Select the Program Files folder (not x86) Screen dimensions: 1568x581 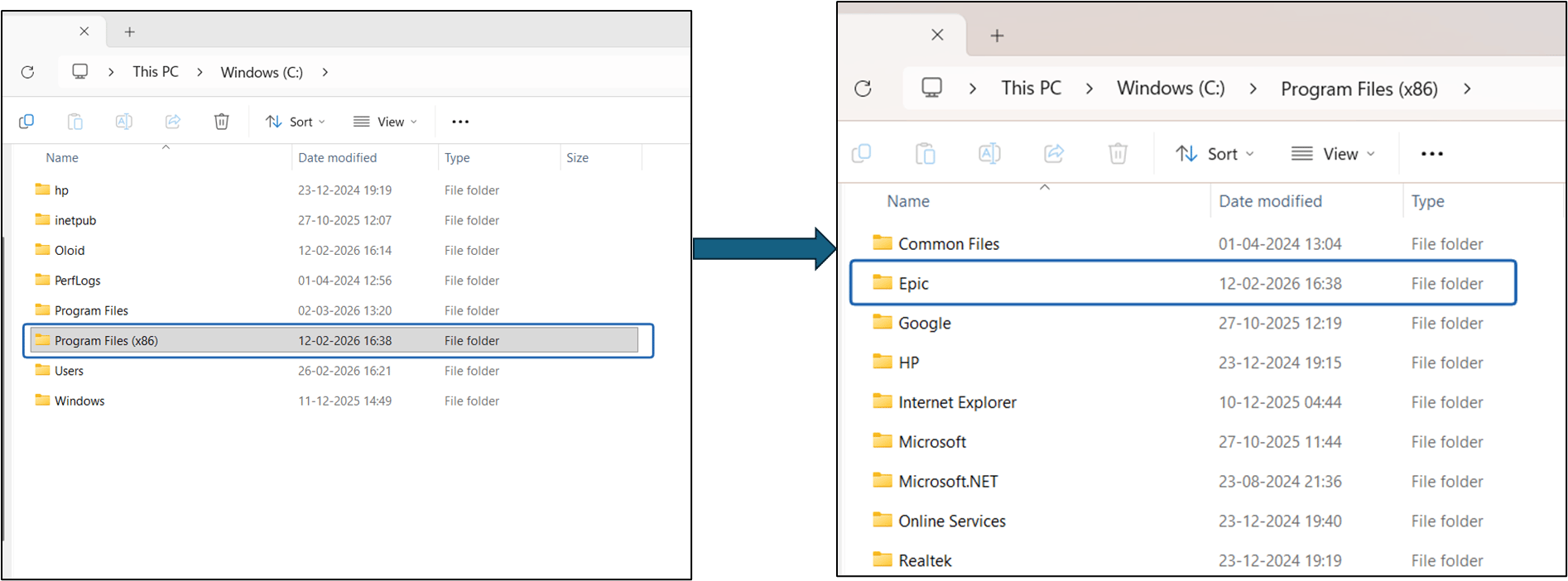(x=336, y=310)
